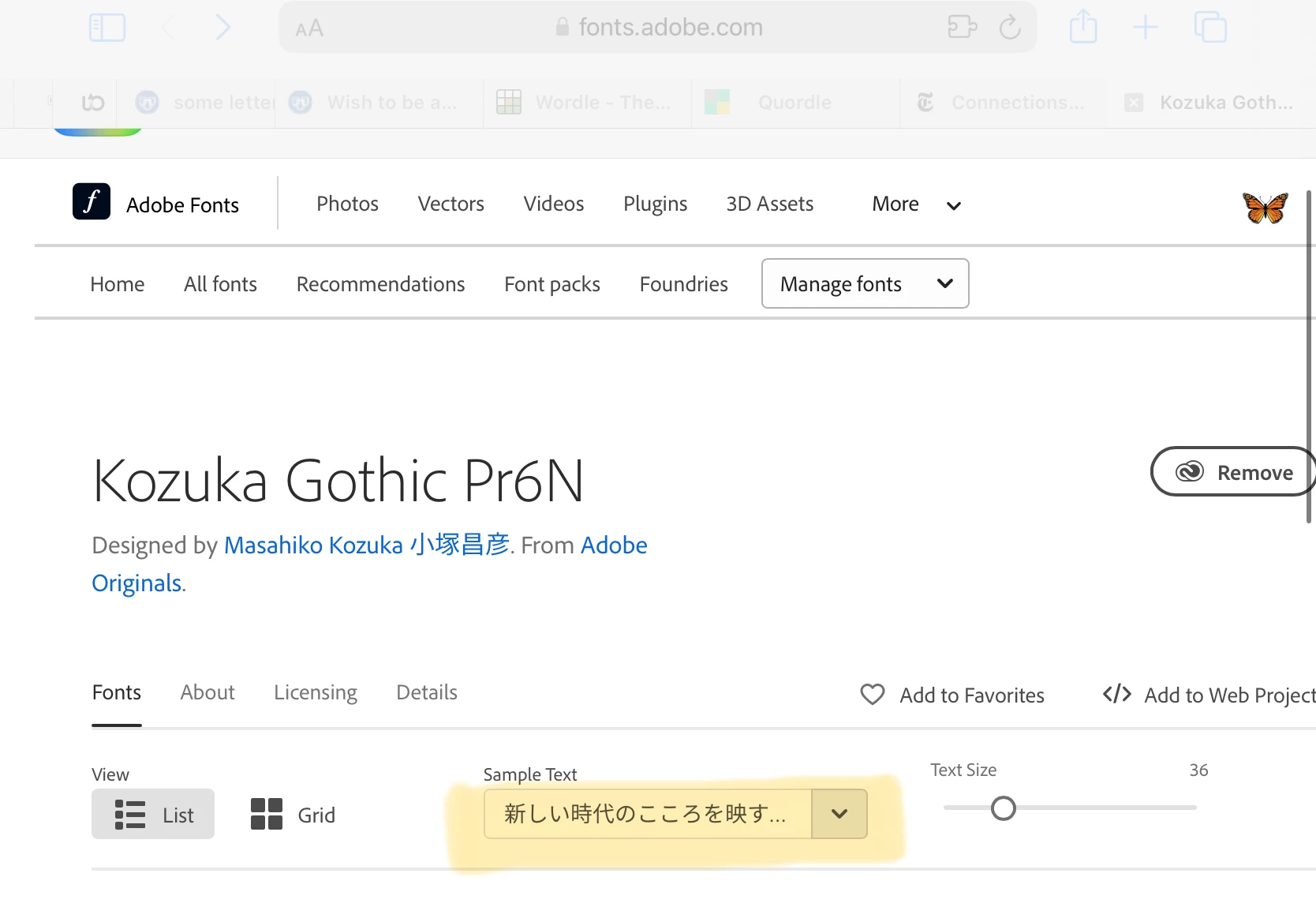Select the About tab

pos(207,692)
